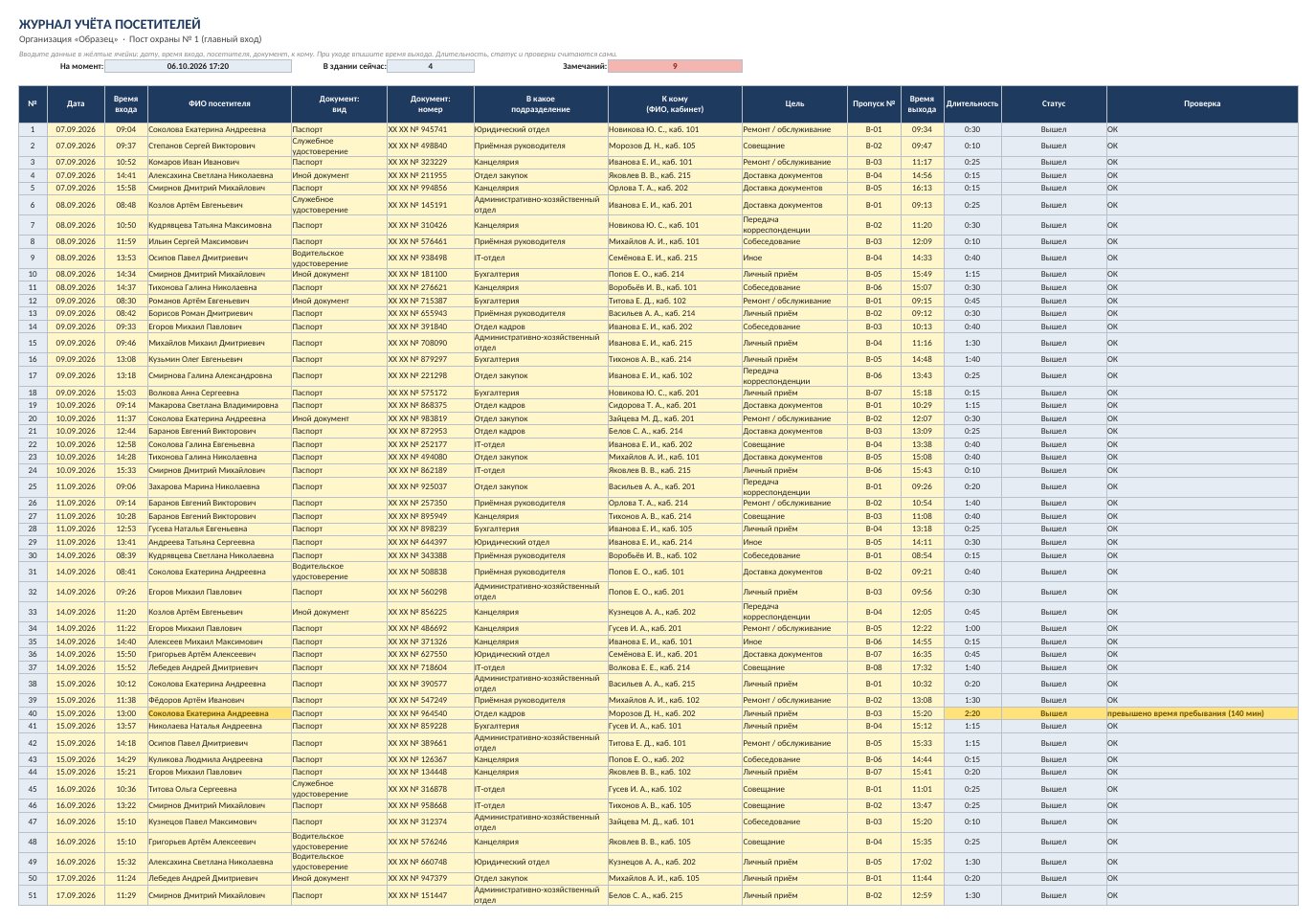This screenshot has width=1316, height=923.
Task: Click the cell "Захарова Марина Николаевна"
Action: click(219, 486)
